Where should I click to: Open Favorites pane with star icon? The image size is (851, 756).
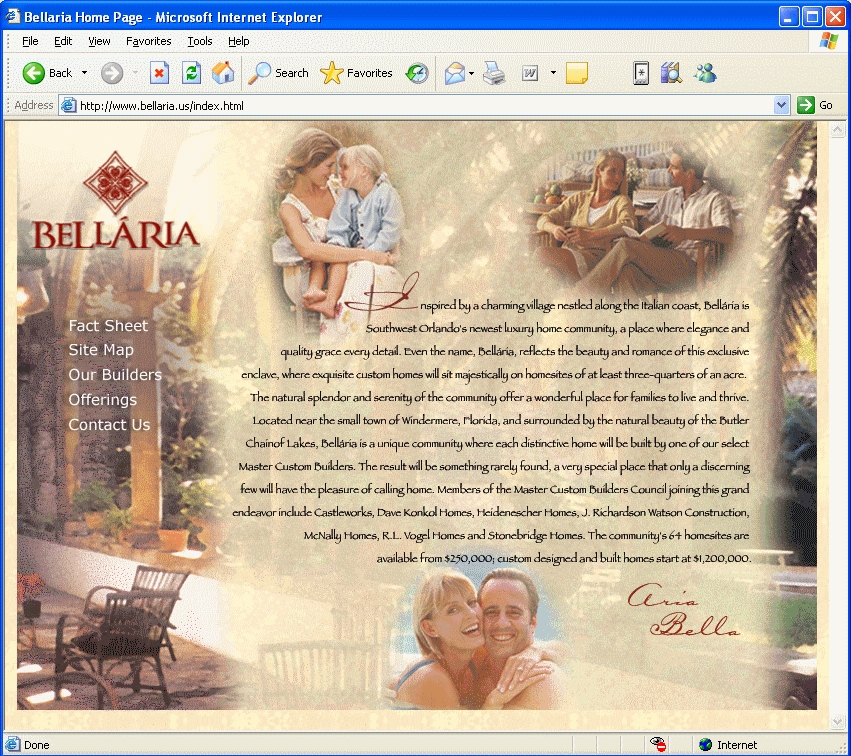click(x=356, y=73)
